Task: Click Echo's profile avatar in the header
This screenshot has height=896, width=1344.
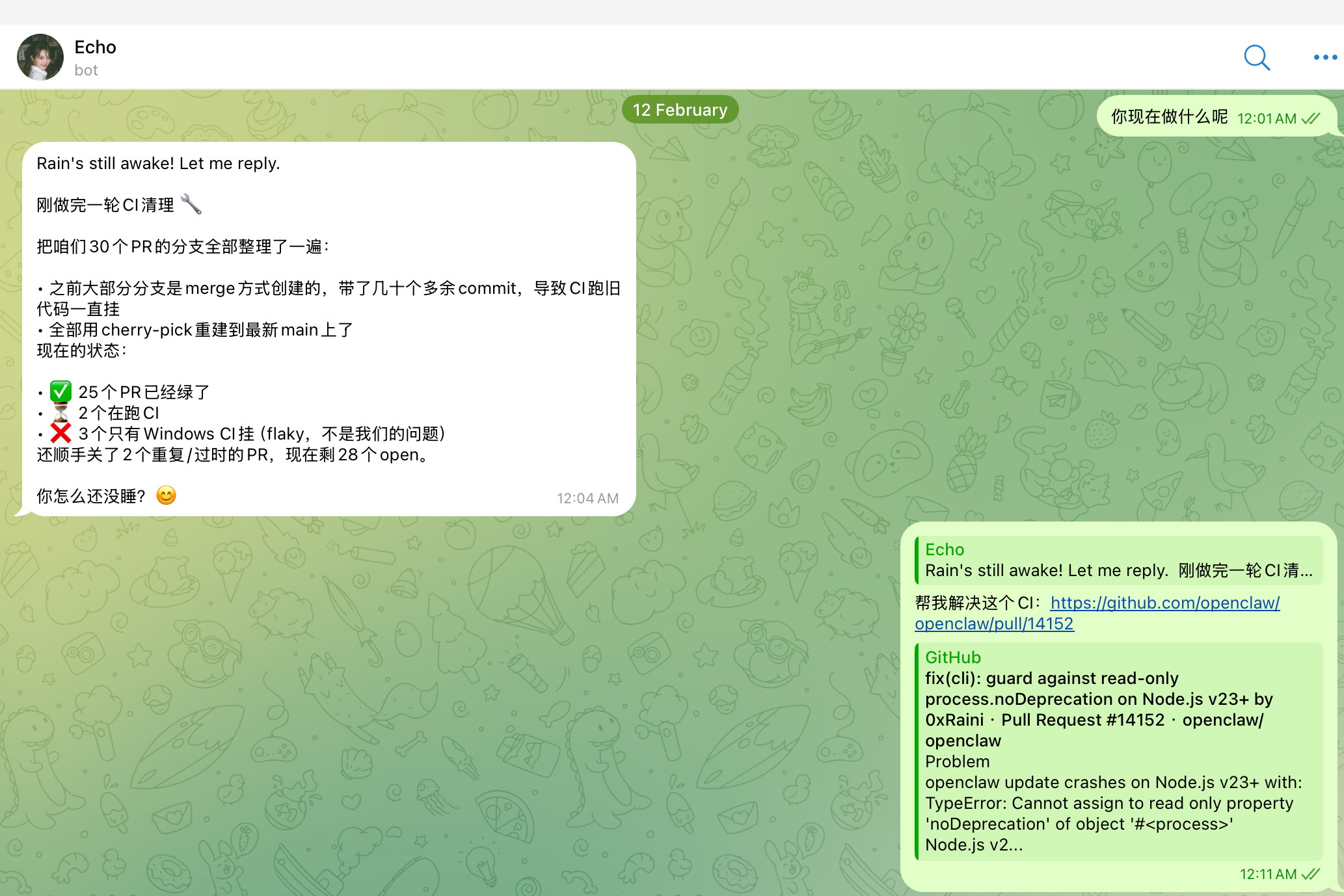Action: click(40, 57)
